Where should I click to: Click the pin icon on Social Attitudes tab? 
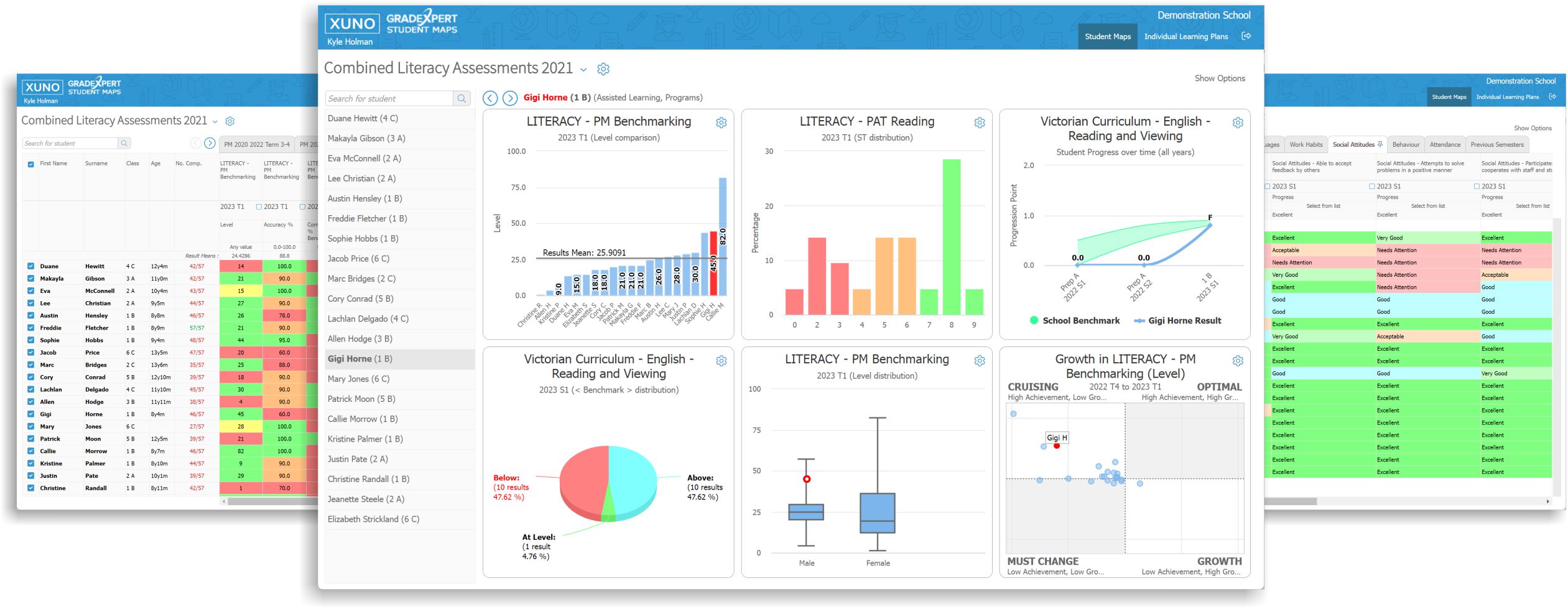coord(1380,144)
